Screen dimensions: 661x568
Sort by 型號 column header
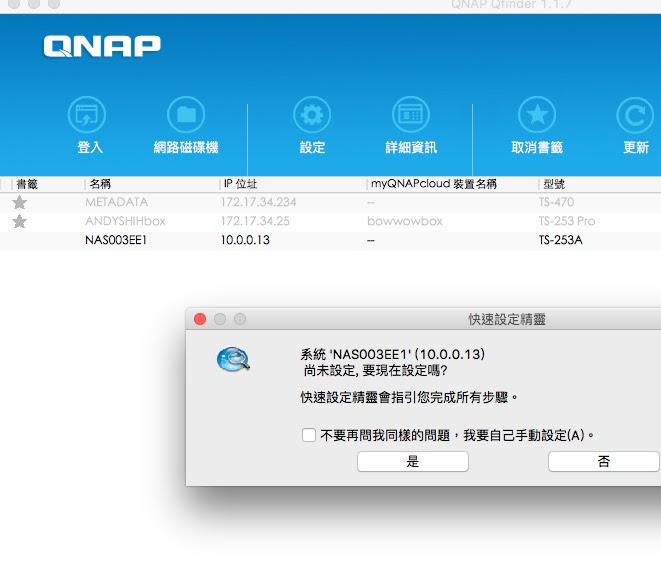click(554, 184)
